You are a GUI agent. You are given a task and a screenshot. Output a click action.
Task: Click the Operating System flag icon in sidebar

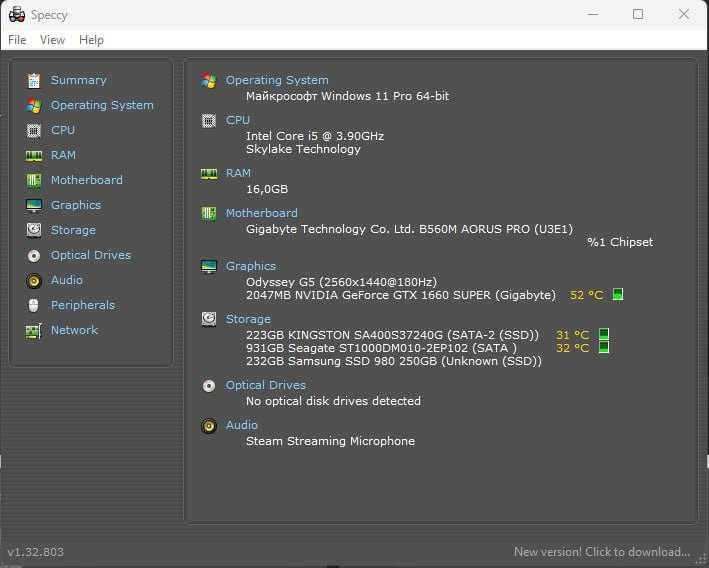click(x=34, y=105)
